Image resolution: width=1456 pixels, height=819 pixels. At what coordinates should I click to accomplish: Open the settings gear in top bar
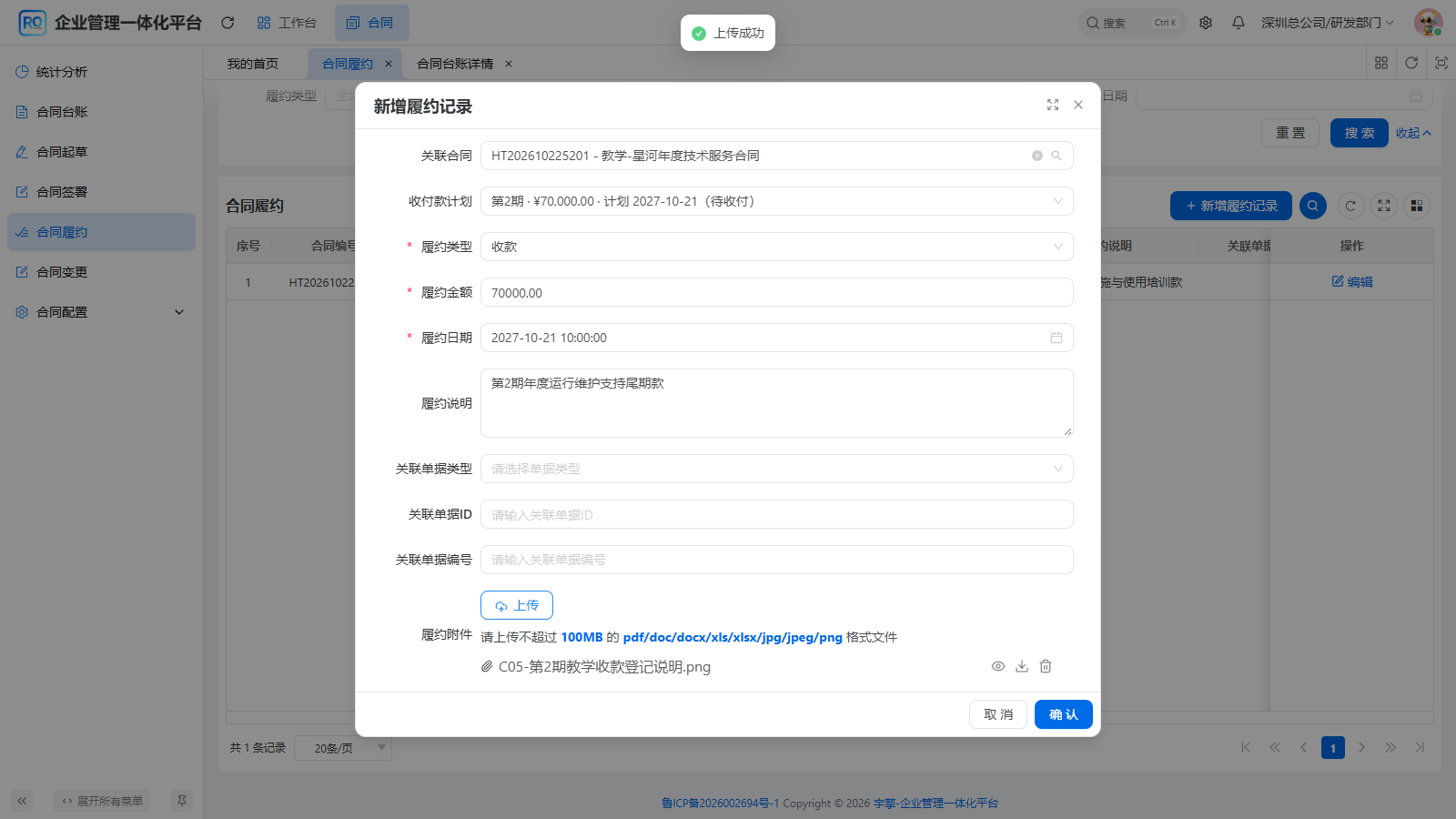point(1206,23)
